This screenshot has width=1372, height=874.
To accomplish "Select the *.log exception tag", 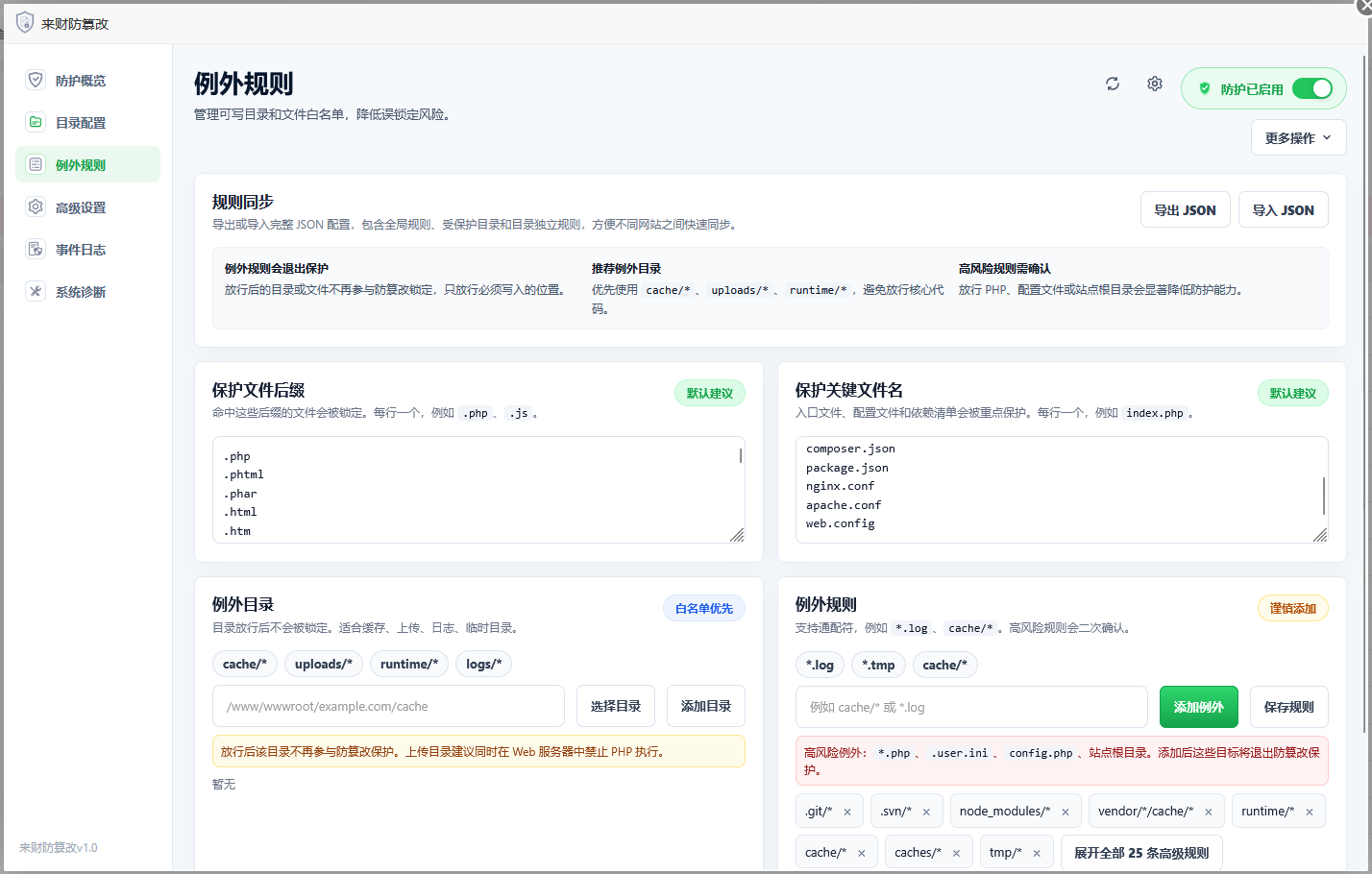I will point(820,665).
